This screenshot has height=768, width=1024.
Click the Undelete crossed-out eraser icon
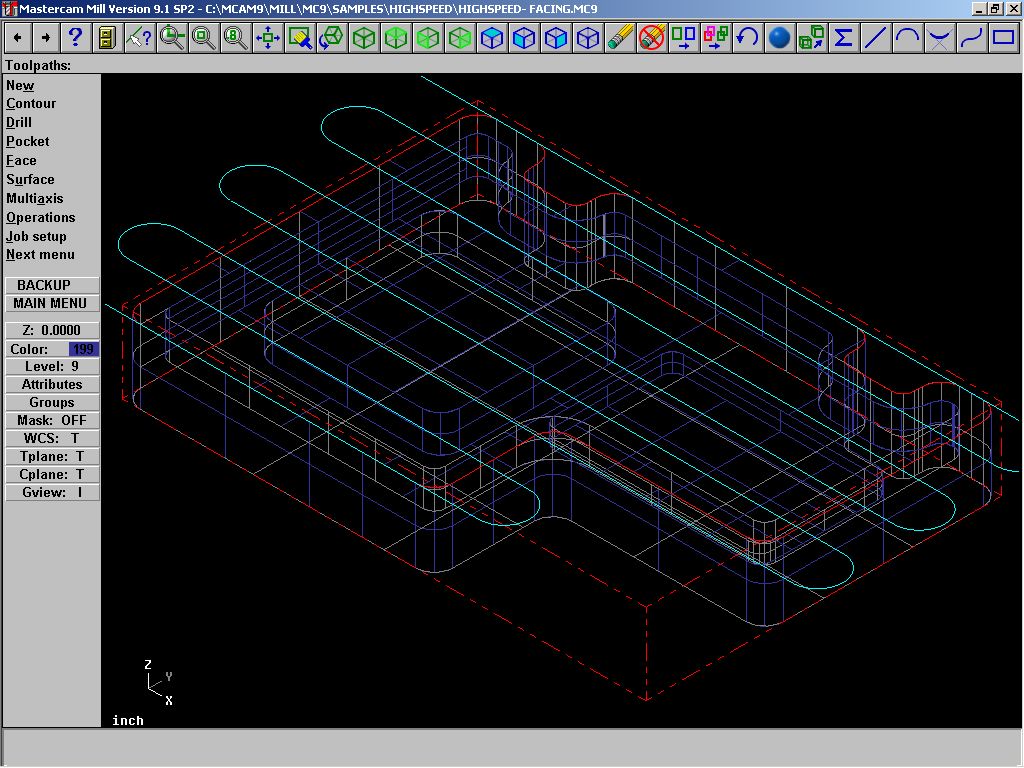(x=652, y=38)
